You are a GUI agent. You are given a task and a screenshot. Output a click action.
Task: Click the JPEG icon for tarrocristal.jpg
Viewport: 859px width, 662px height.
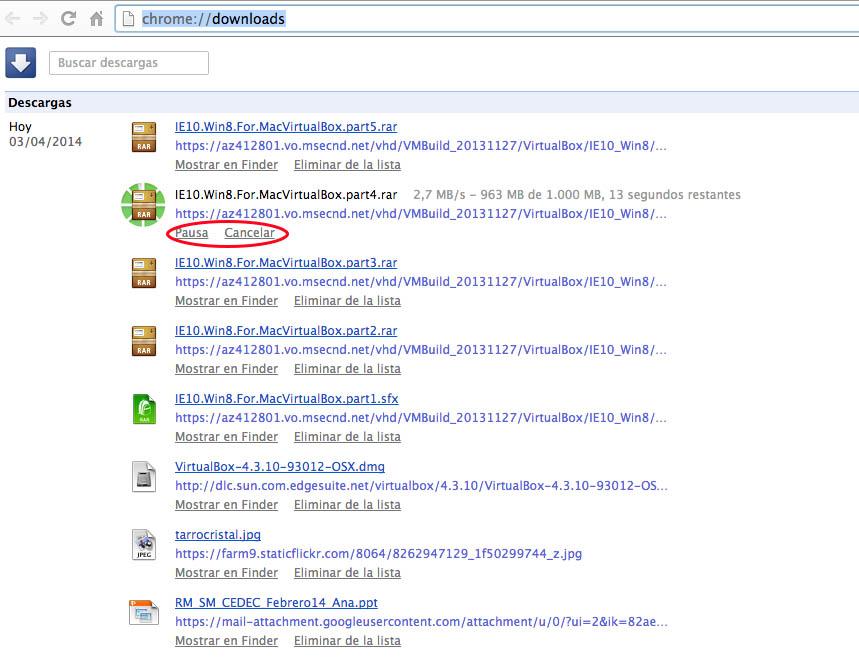[x=144, y=544]
